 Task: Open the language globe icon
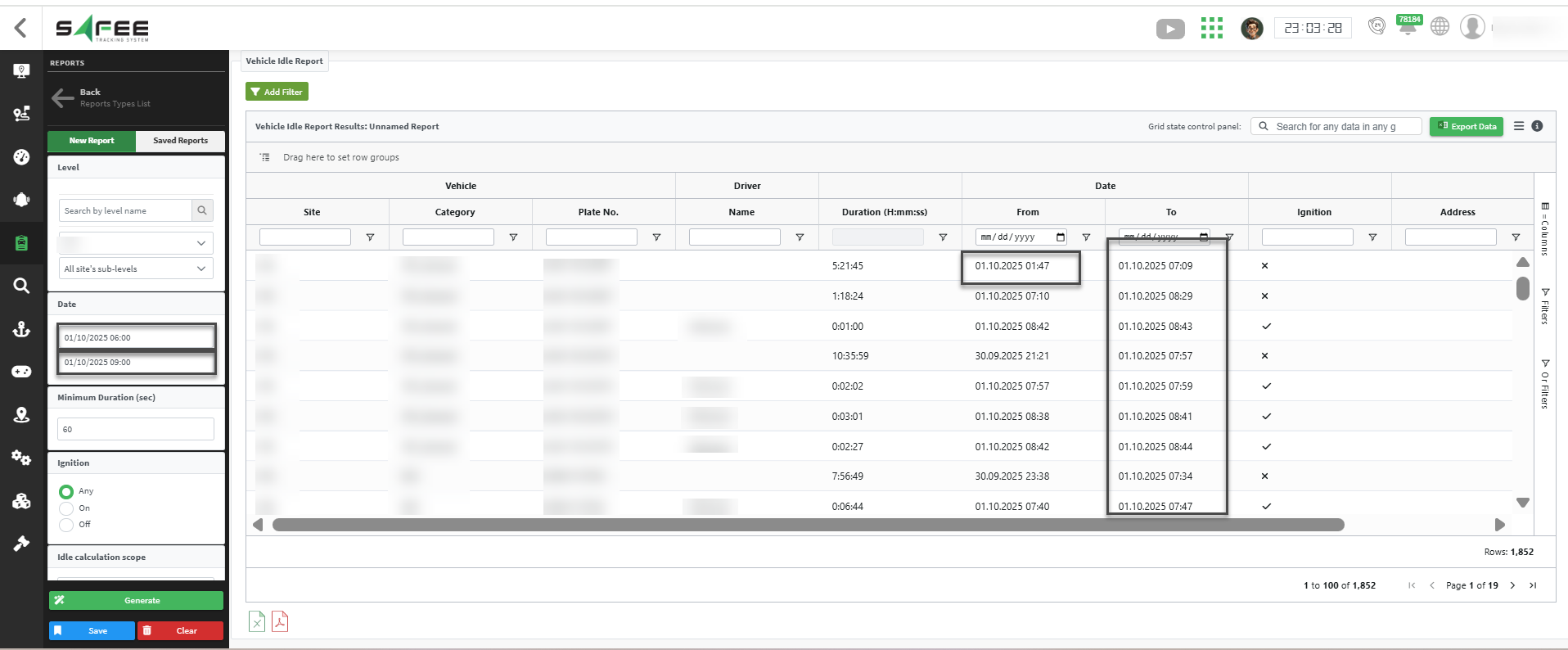1440,27
